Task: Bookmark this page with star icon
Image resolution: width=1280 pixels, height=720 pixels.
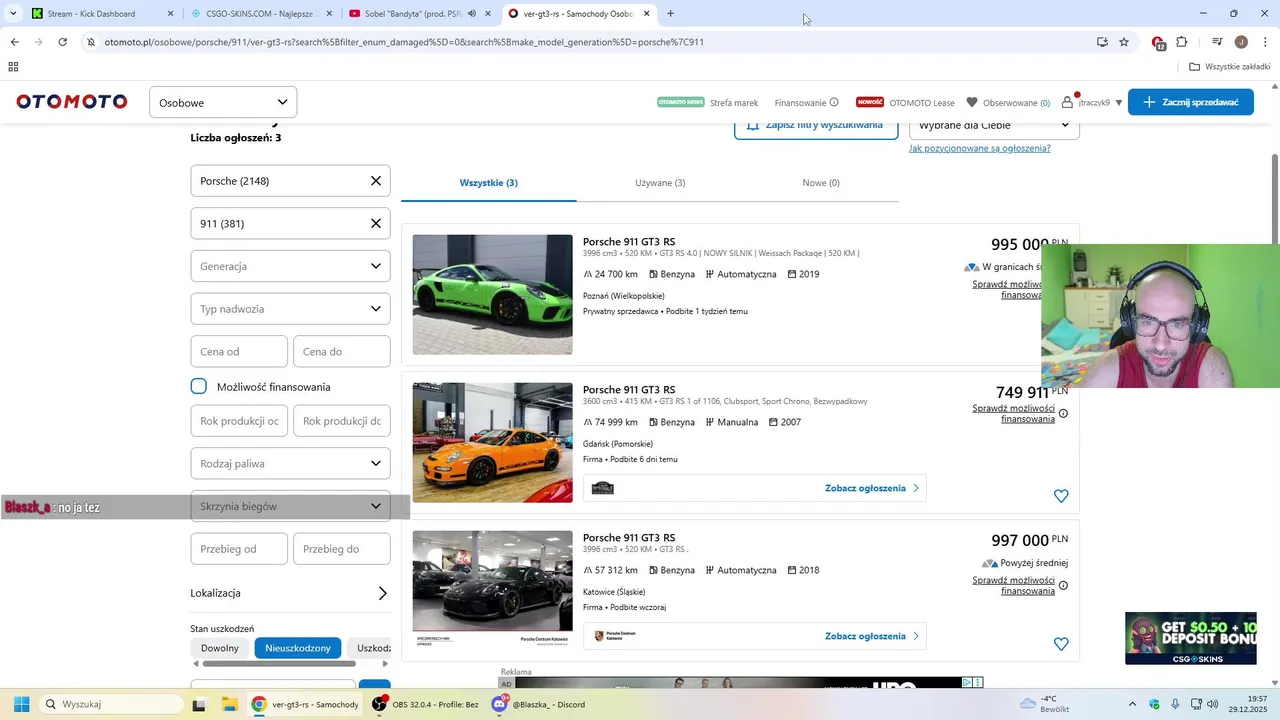Action: pyautogui.click(x=1124, y=42)
